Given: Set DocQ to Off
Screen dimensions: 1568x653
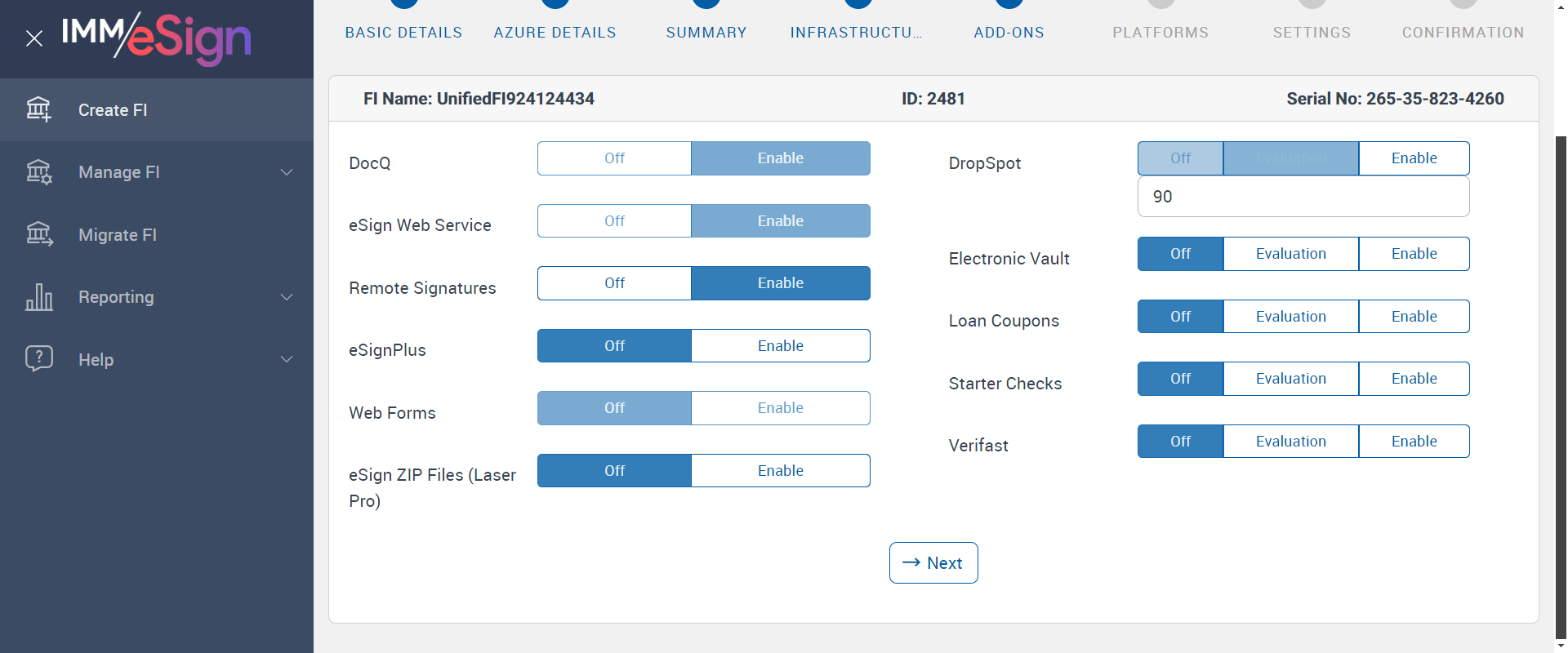Looking at the screenshot, I should (x=614, y=158).
